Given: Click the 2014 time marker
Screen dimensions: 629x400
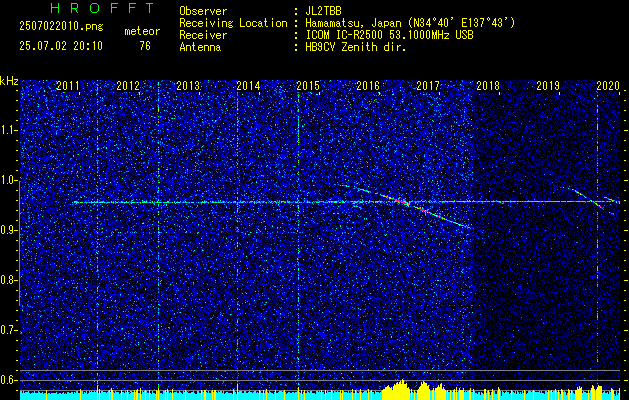Looking at the screenshot, I should (248, 86).
